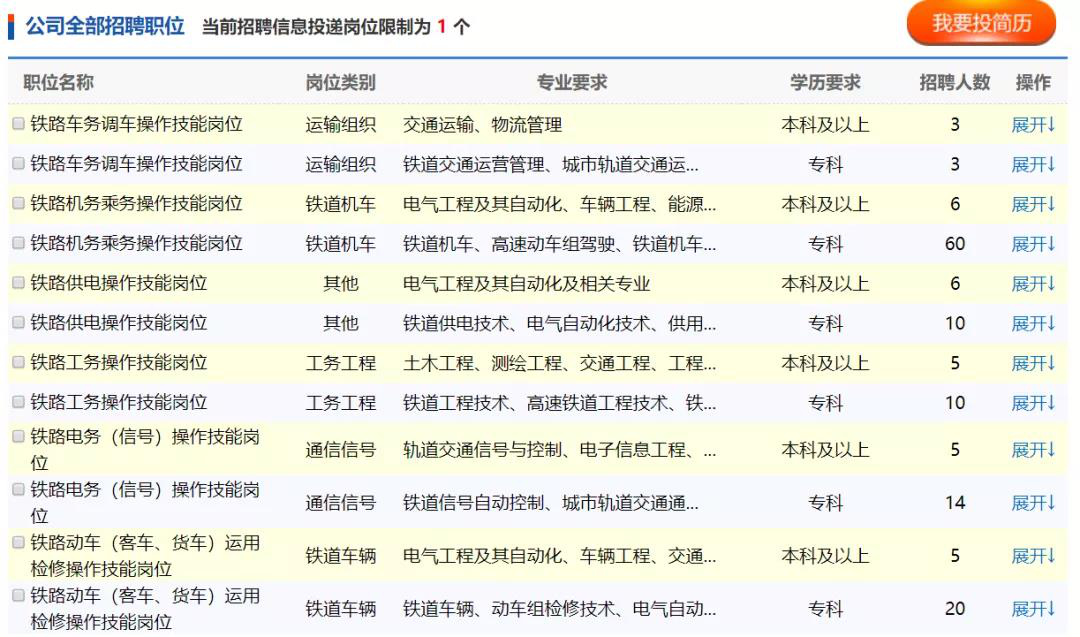1080x637 pixels.
Task: Show details of 铁道车辆 row recruiting 20
Action: [x=1033, y=609]
